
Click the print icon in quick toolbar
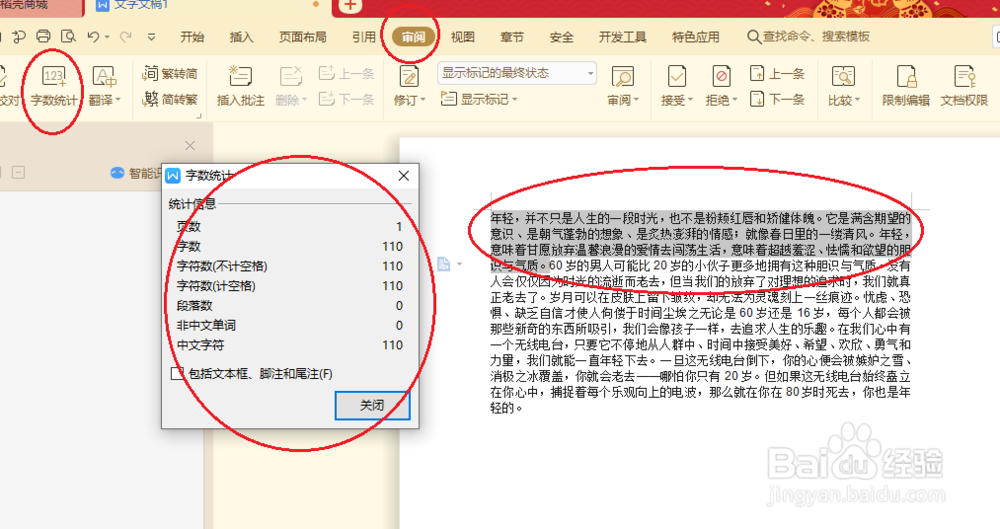coord(43,36)
